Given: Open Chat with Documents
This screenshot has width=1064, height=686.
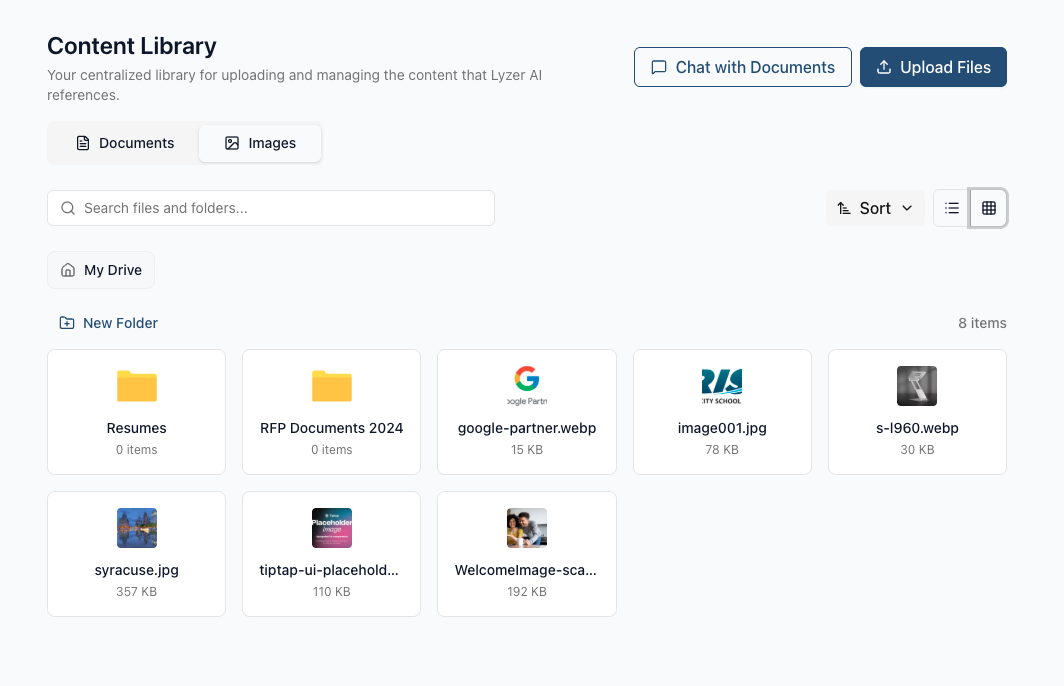Looking at the screenshot, I should [x=743, y=67].
